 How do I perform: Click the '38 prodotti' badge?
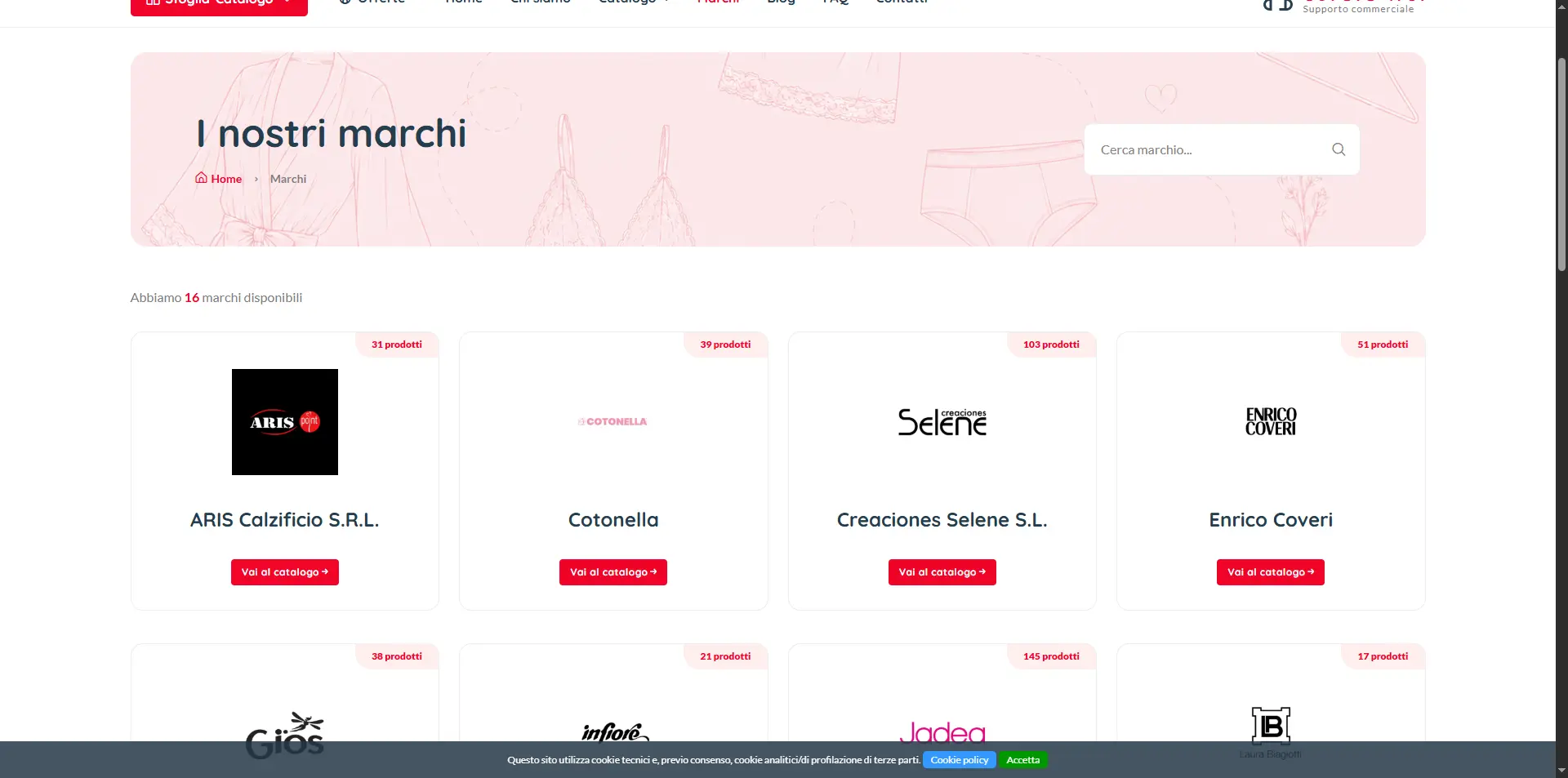click(397, 656)
